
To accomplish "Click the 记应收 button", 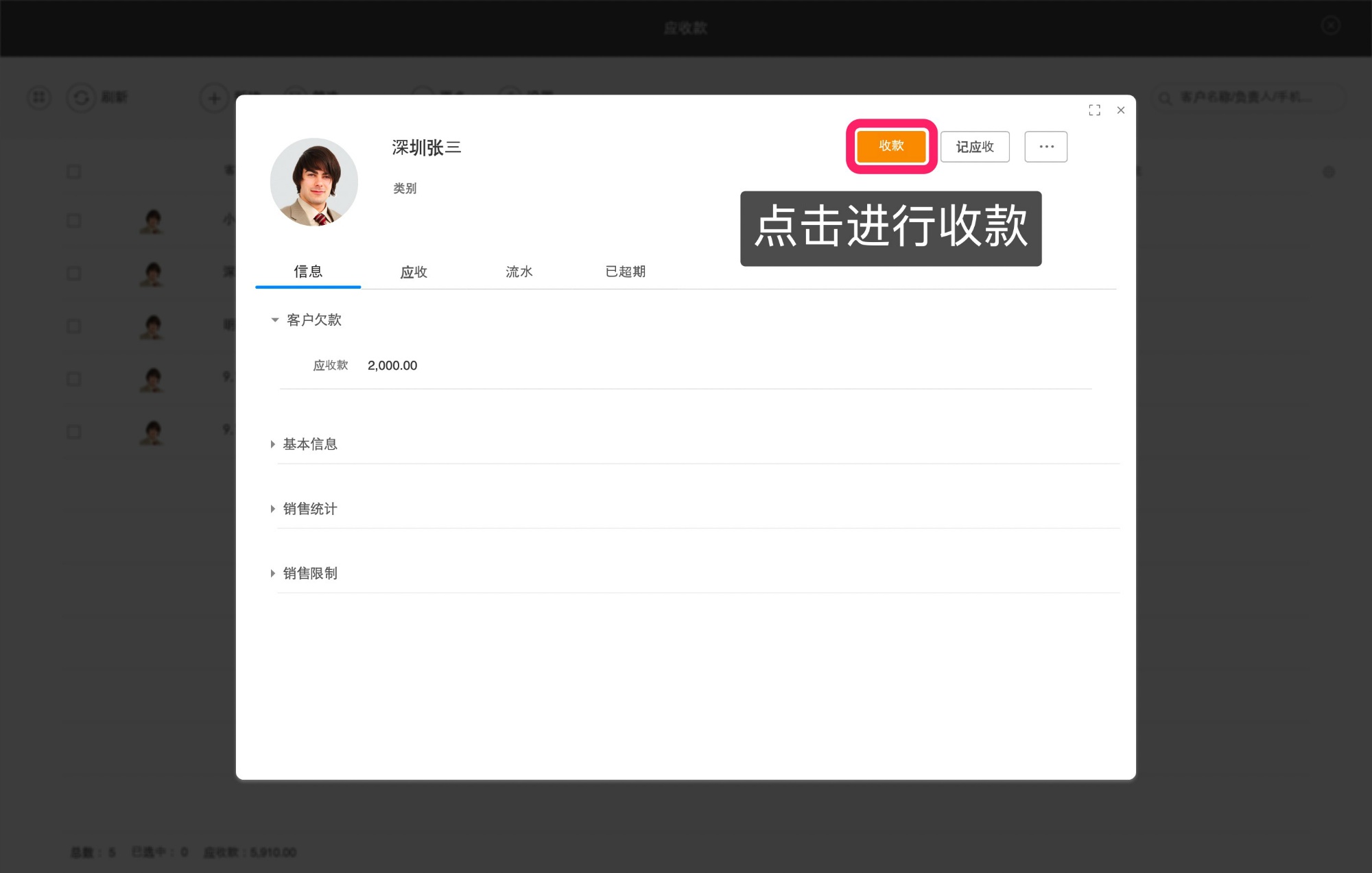I will [x=975, y=147].
